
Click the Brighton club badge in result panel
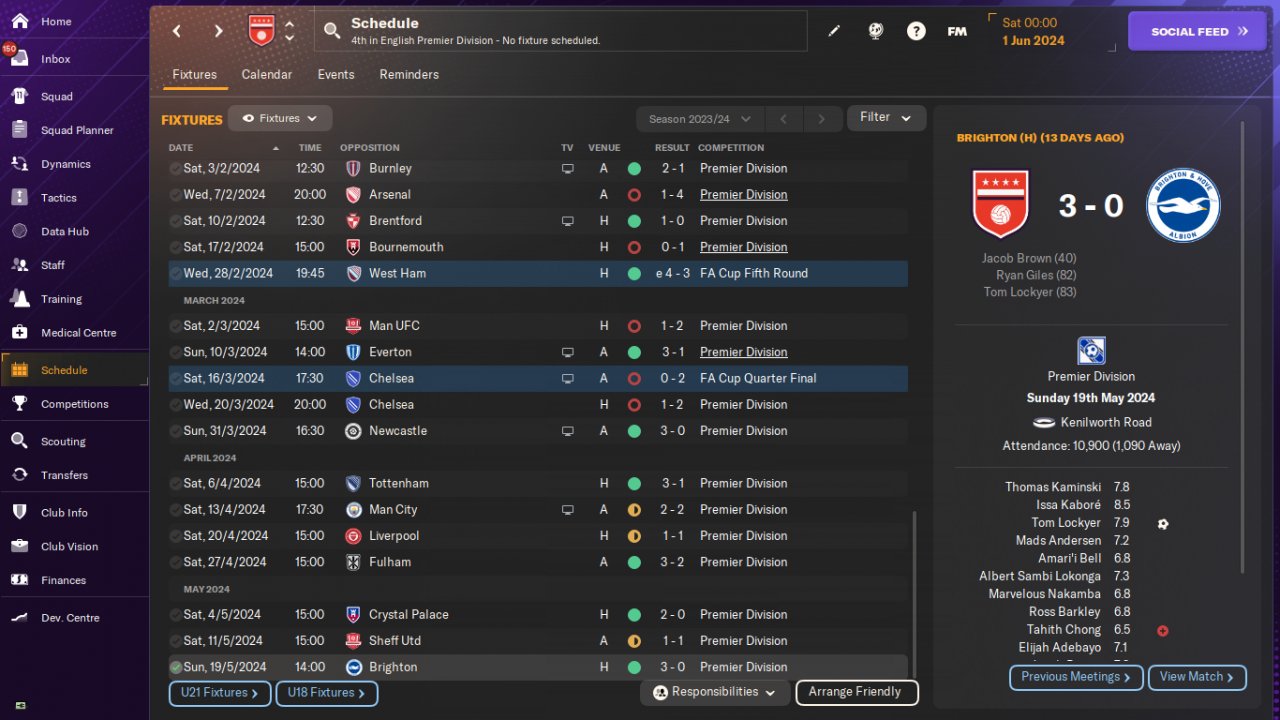point(1183,205)
